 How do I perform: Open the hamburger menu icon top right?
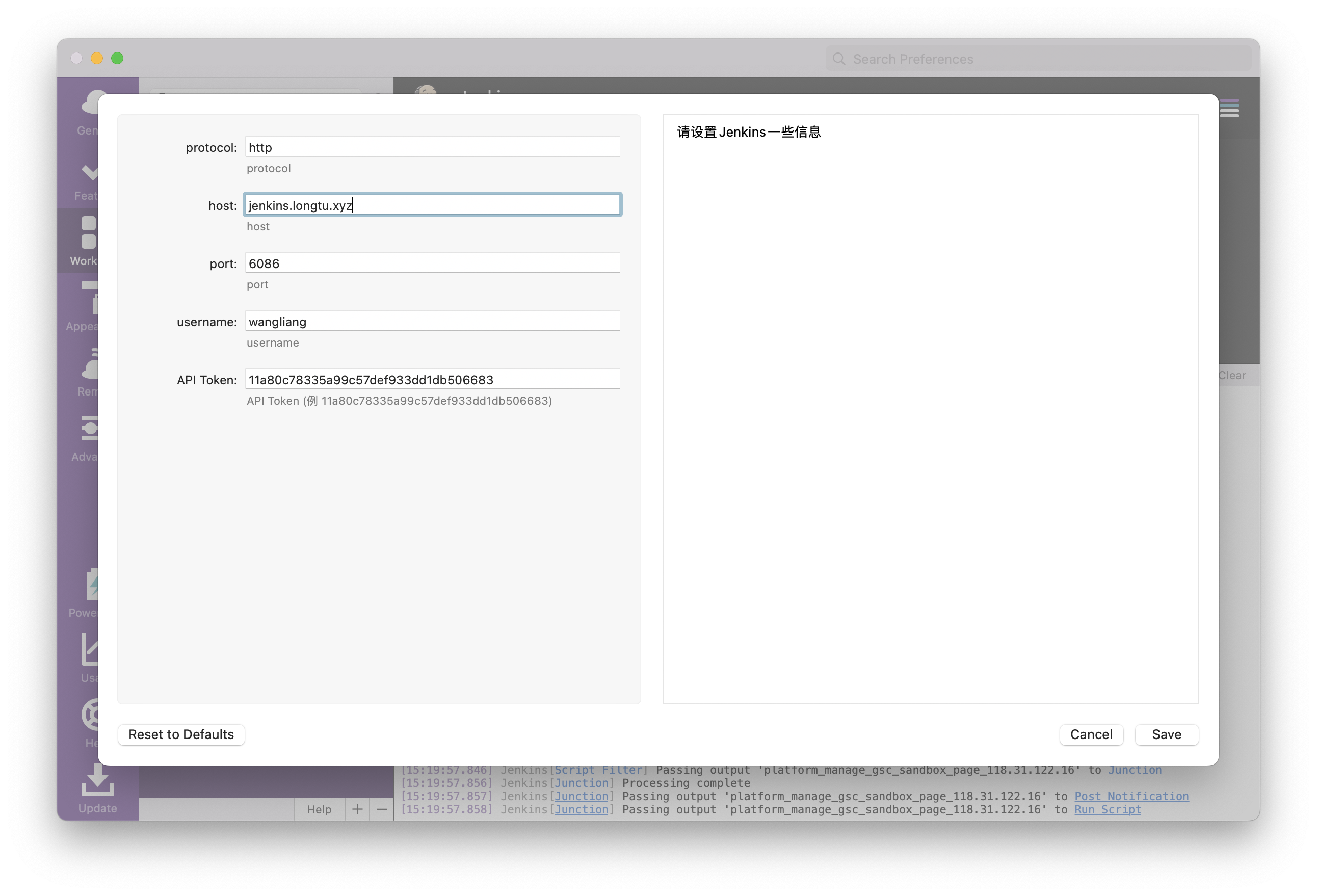tap(1229, 108)
